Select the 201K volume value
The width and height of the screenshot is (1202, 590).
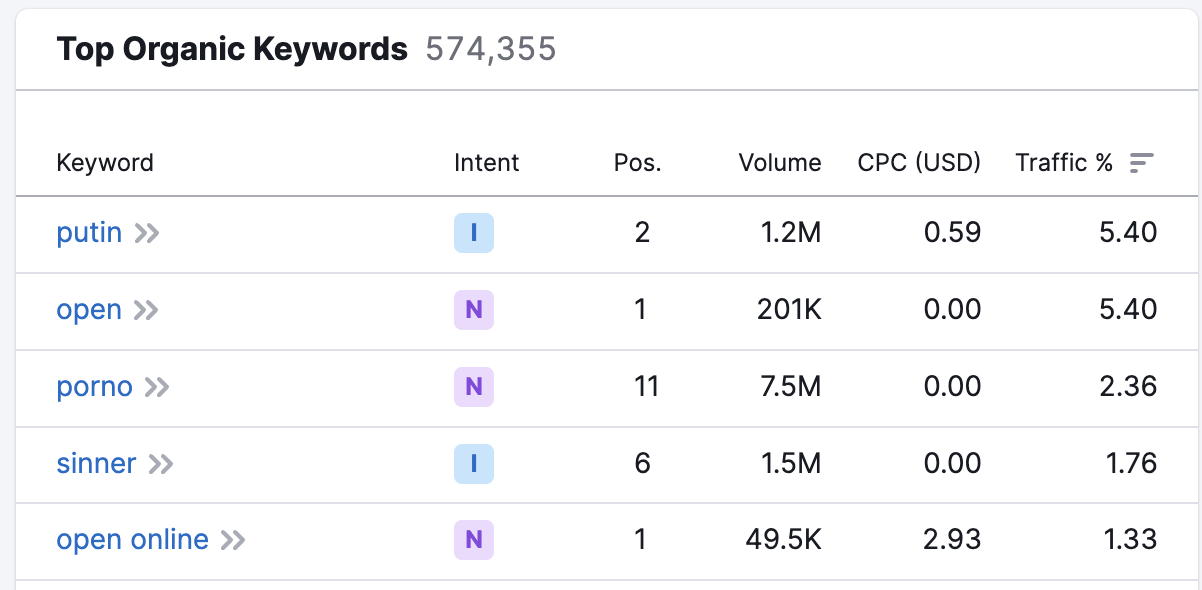pos(789,311)
